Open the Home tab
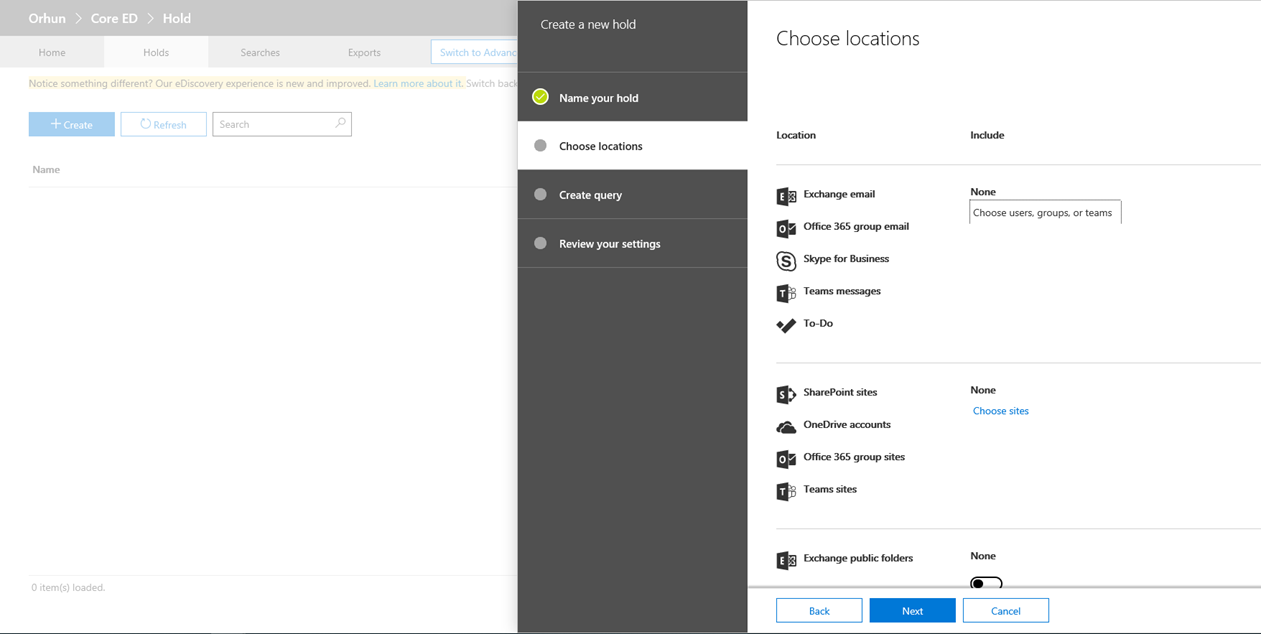The height and width of the screenshot is (634, 1261). 52,52
